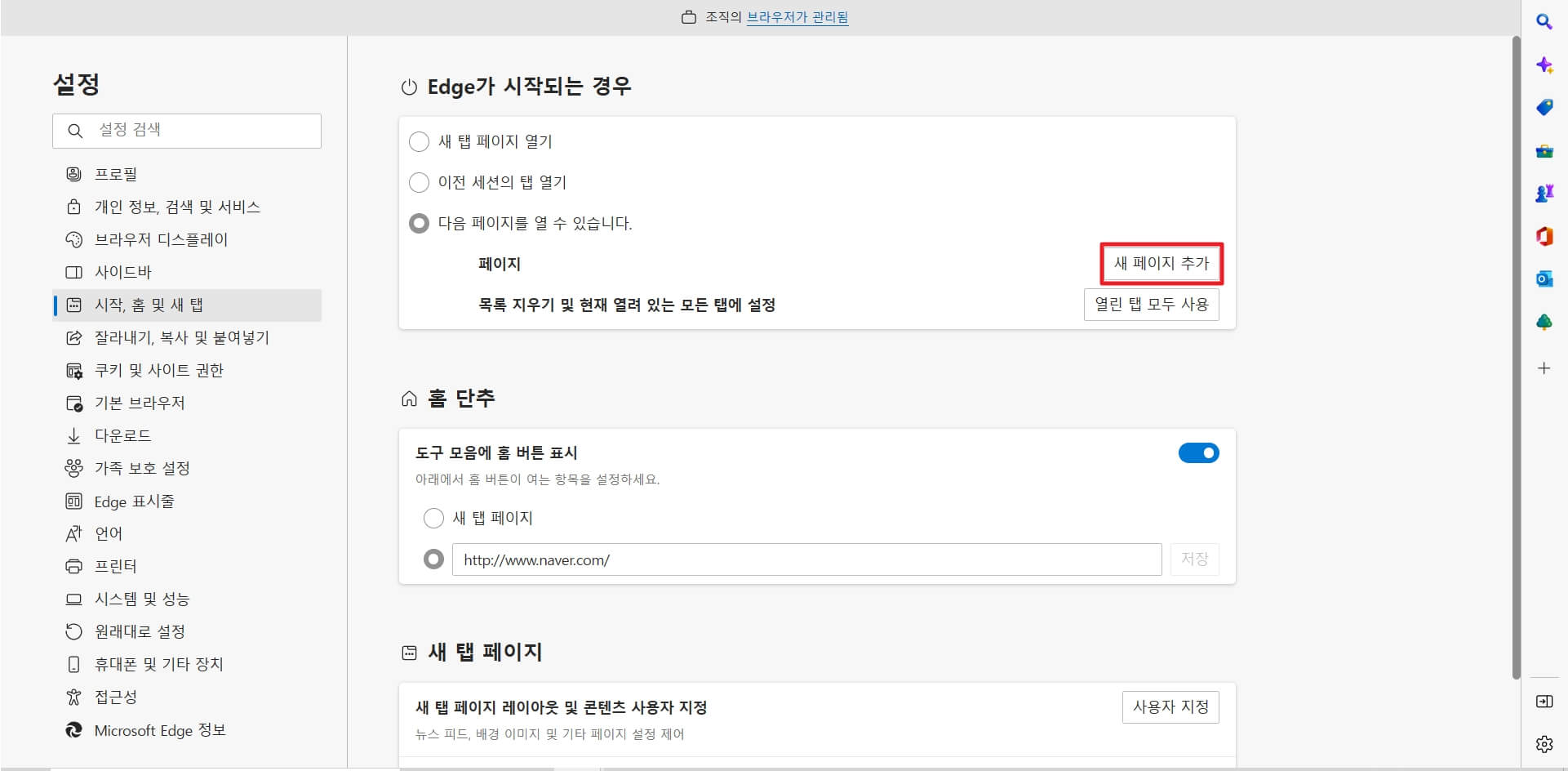The width and height of the screenshot is (1568, 771).
Task: Select the 새 탭 페이지 열기 radio option
Action: pyautogui.click(x=419, y=141)
